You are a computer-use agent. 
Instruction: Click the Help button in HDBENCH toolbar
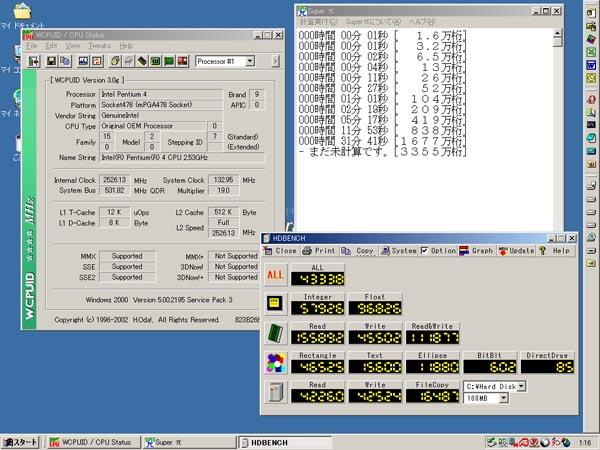[555, 251]
